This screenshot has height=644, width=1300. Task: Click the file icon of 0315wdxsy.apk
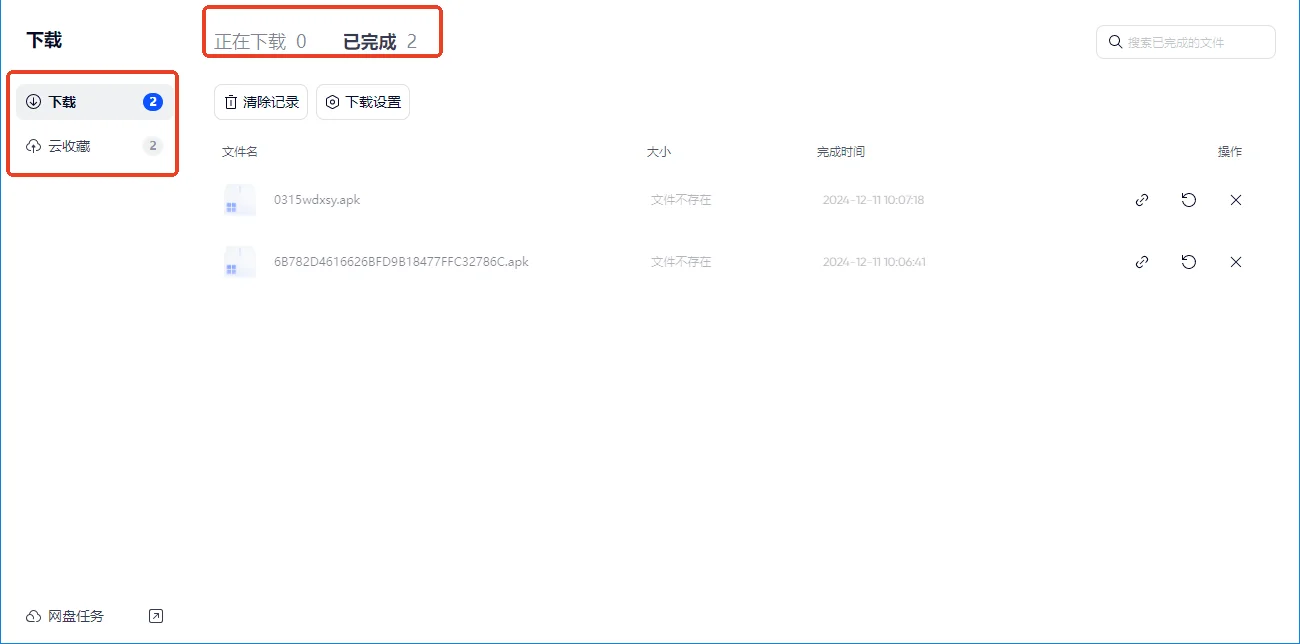(x=240, y=200)
